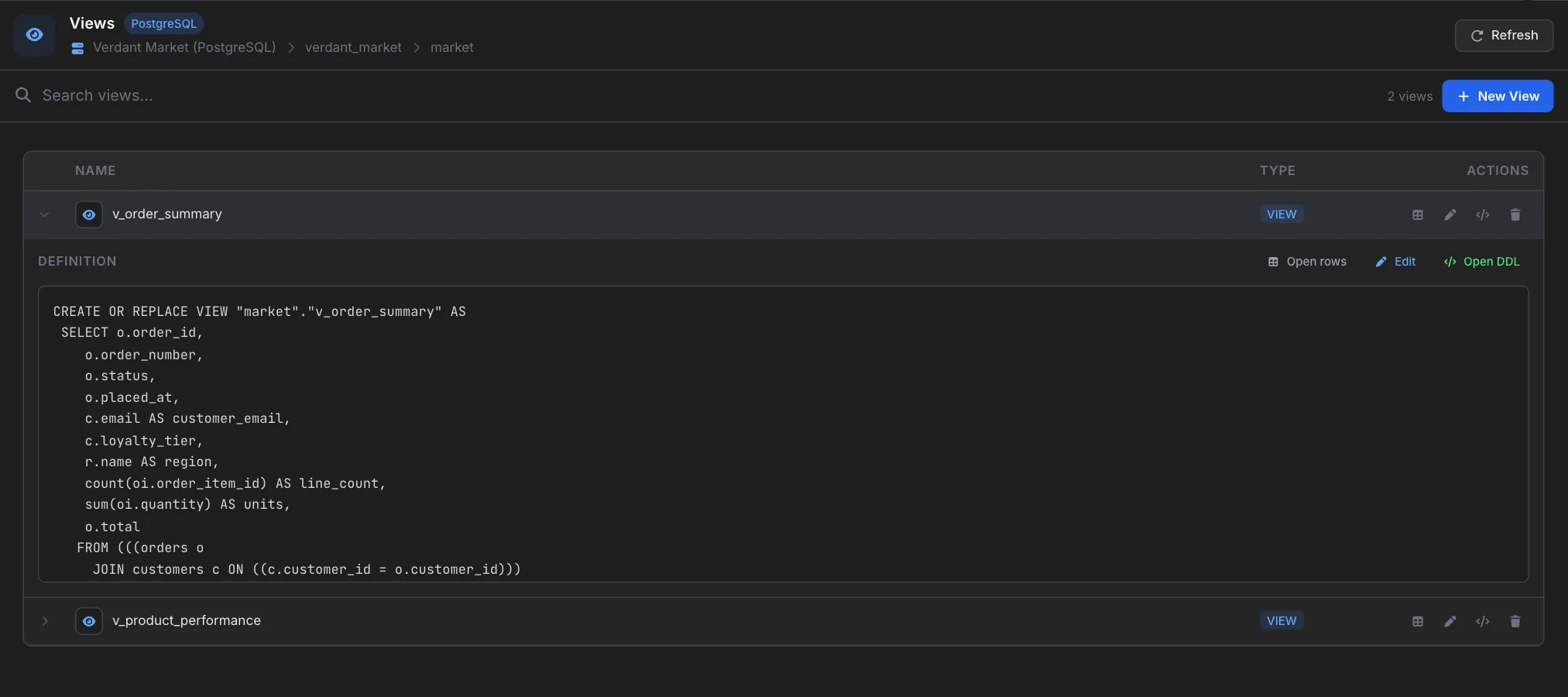Click the TYPE column header
This screenshot has width=1568, height=697.
[x=1278, y=170]
